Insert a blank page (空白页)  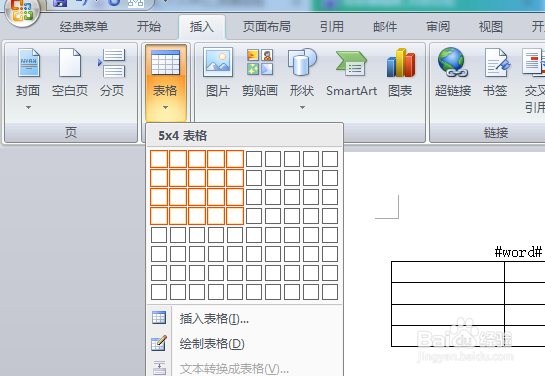[70, 73]
